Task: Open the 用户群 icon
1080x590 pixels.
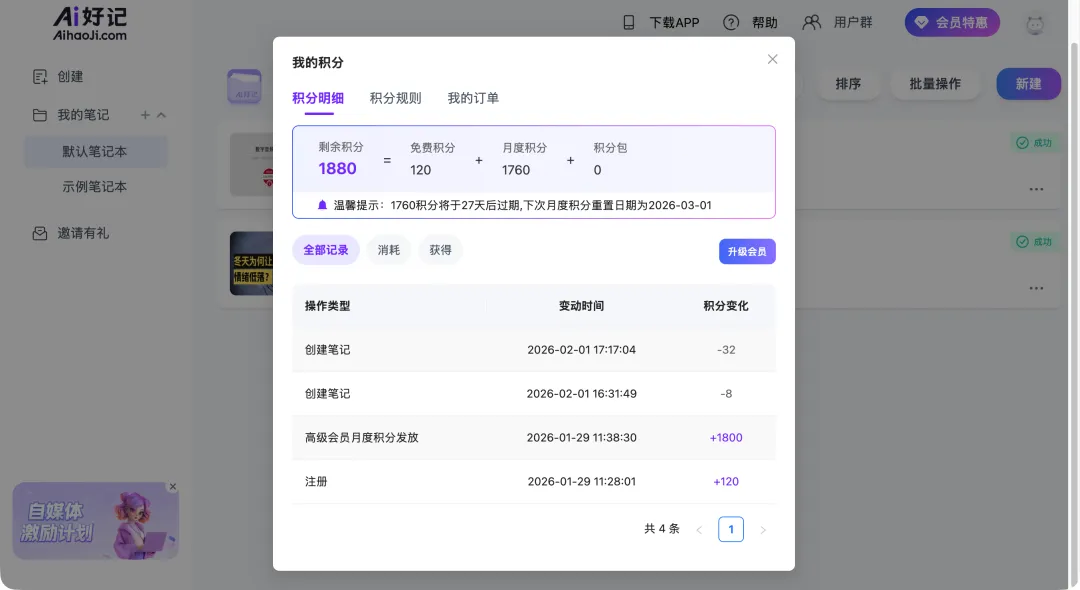Action: pyautogui.click(x=812, y=22)
